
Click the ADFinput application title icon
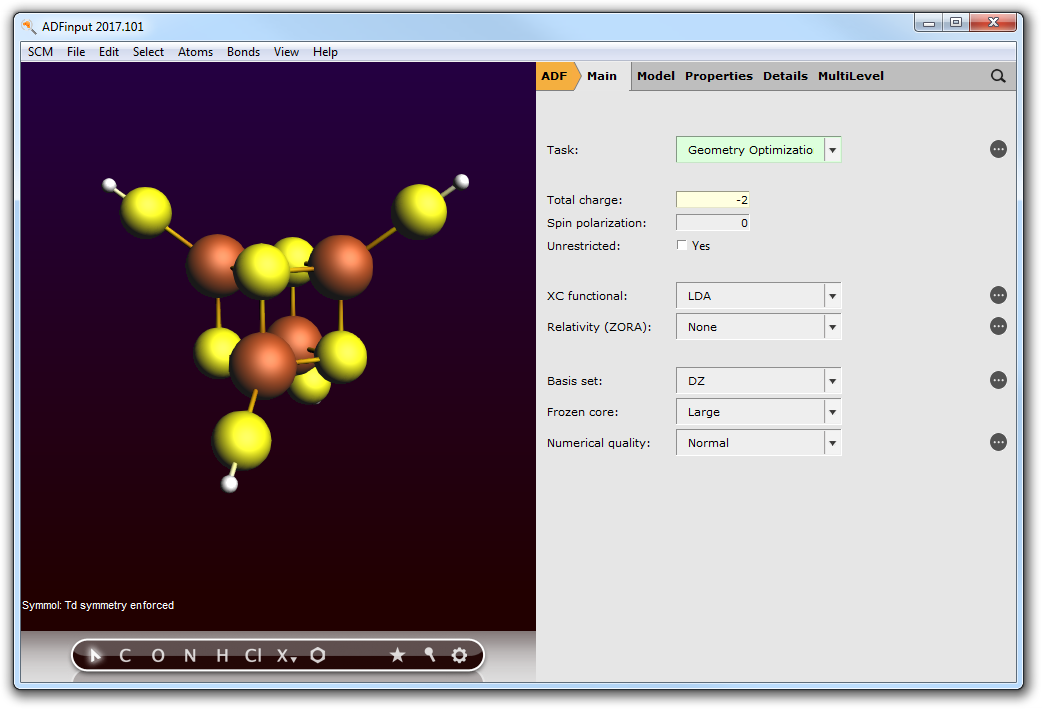29,27
